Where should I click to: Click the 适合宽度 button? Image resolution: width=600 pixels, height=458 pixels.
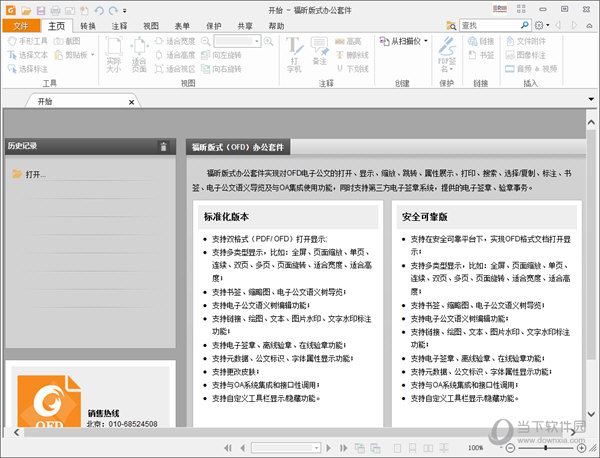(175, 41)
